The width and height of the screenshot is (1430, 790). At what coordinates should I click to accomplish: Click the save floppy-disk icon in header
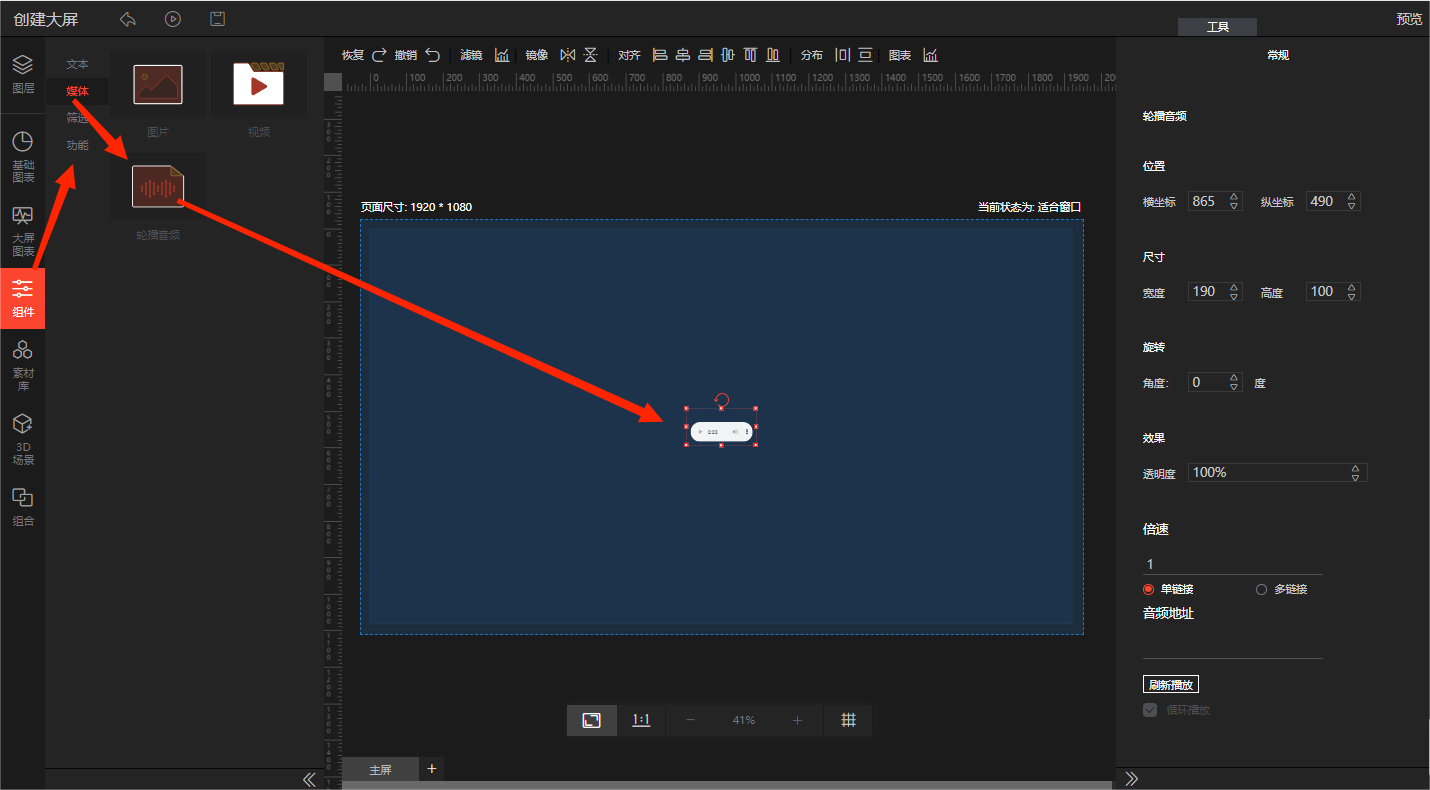click(x=217, y=19)
